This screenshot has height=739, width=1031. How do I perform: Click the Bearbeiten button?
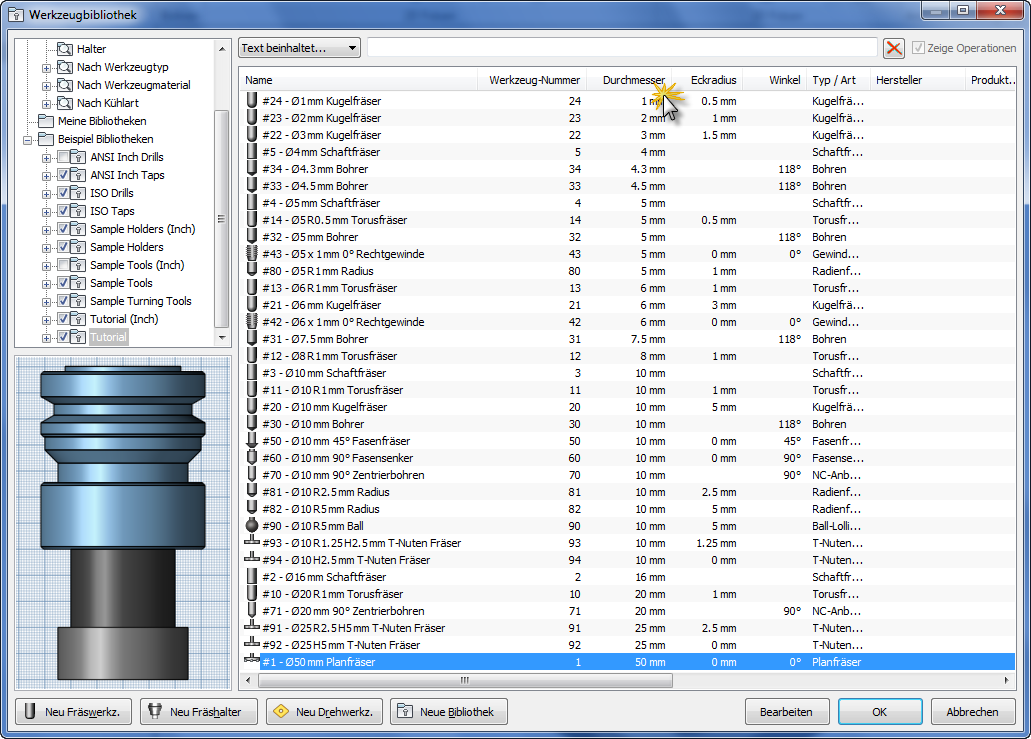tap(786, 712)
